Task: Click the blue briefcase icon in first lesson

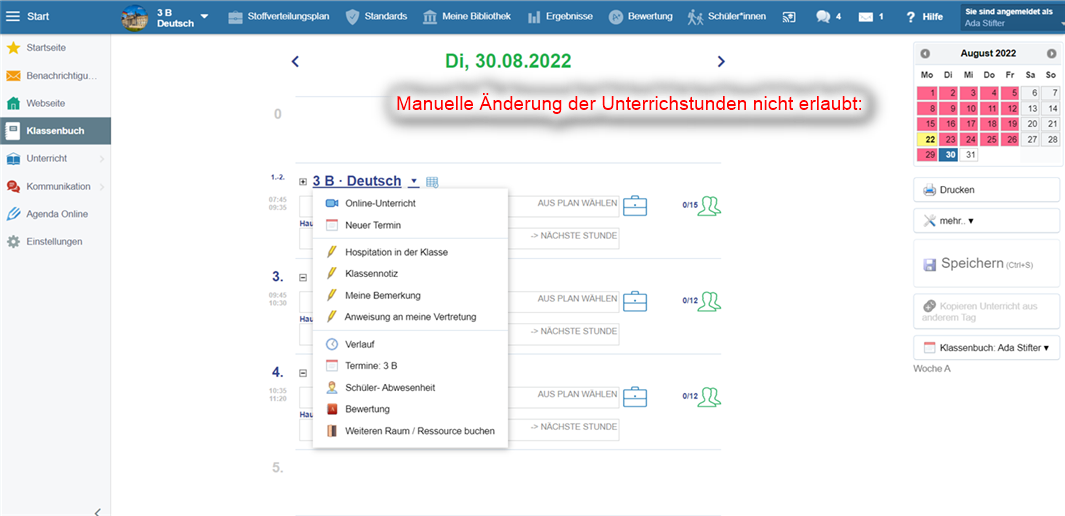Action: click(635, 206)
